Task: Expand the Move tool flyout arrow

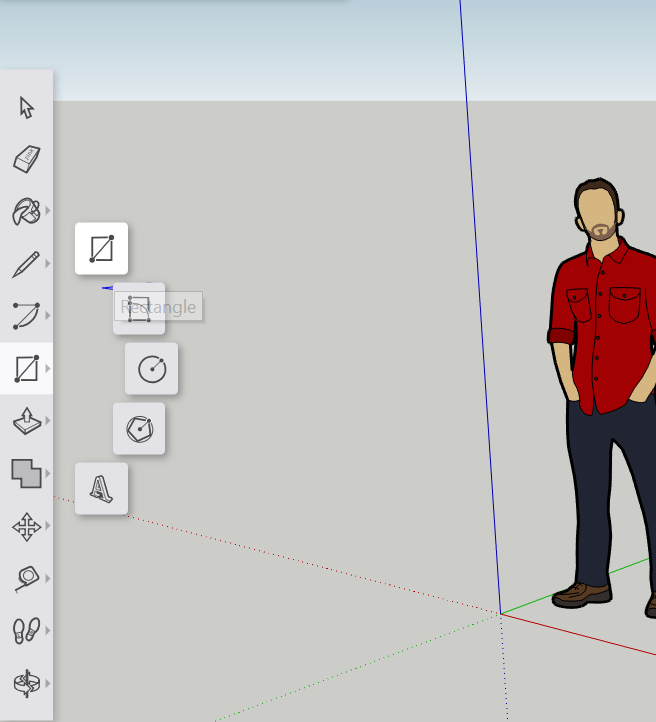Action: click(48, 526)
